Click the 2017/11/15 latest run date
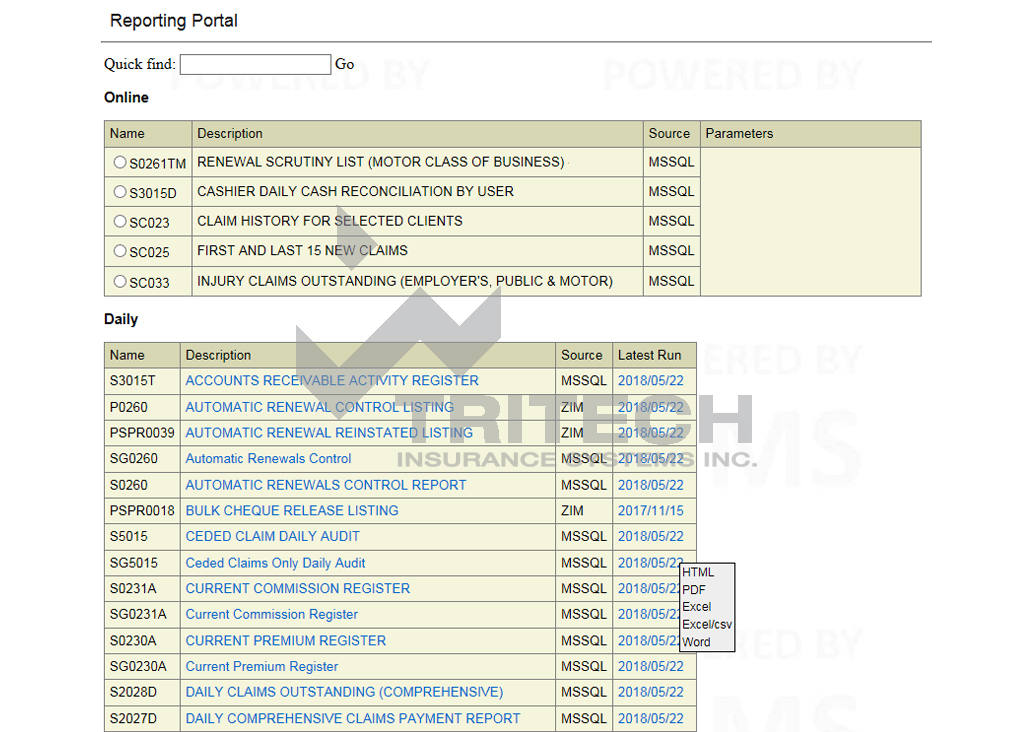The width and height of the screenshot is (1030, 732). pyautogui.click(x=650, y=511)
